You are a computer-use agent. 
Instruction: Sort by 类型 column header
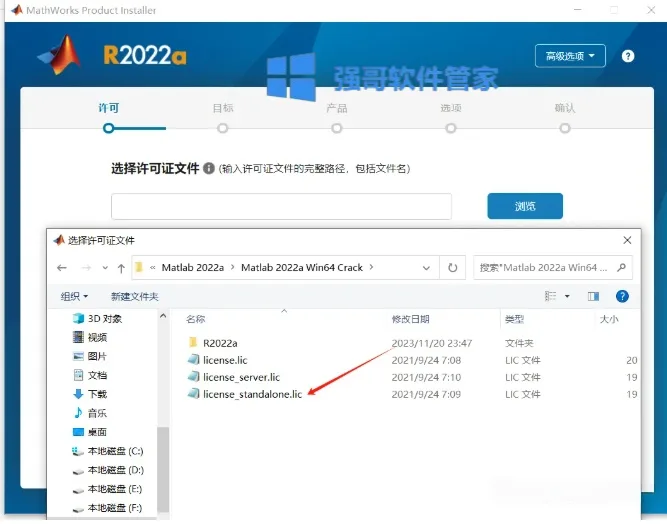coord(514,319)
